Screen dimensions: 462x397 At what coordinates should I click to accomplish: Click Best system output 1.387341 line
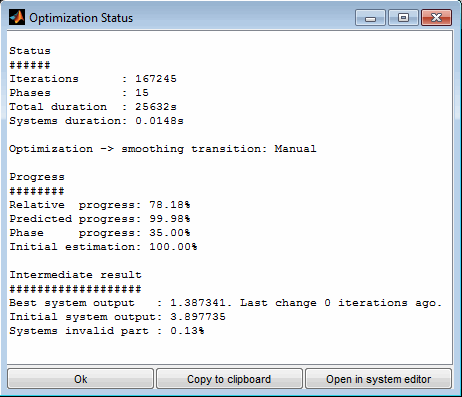click(x=226, y=303)
